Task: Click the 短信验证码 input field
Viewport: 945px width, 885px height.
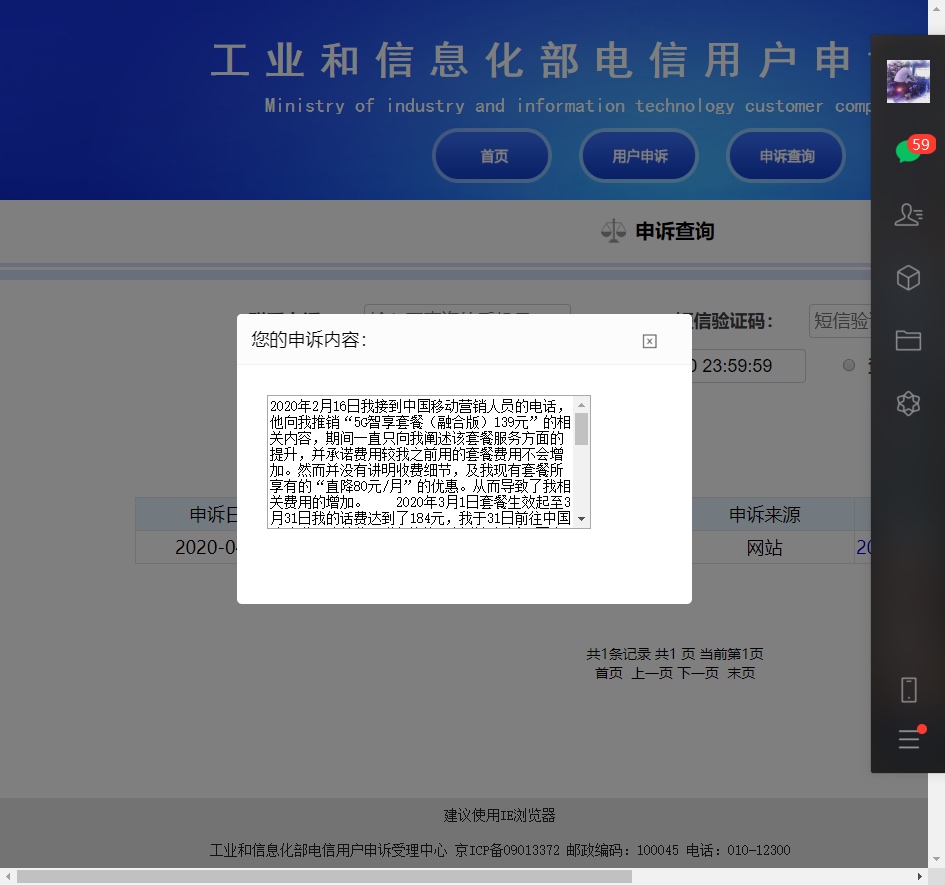Action: [840, 321]
